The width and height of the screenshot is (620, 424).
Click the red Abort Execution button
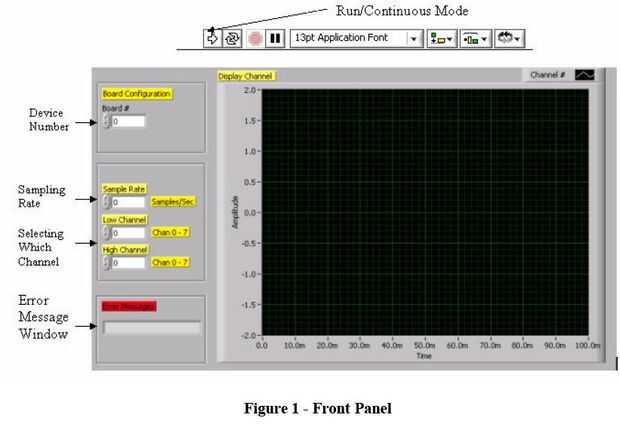[x=255, y=38]
